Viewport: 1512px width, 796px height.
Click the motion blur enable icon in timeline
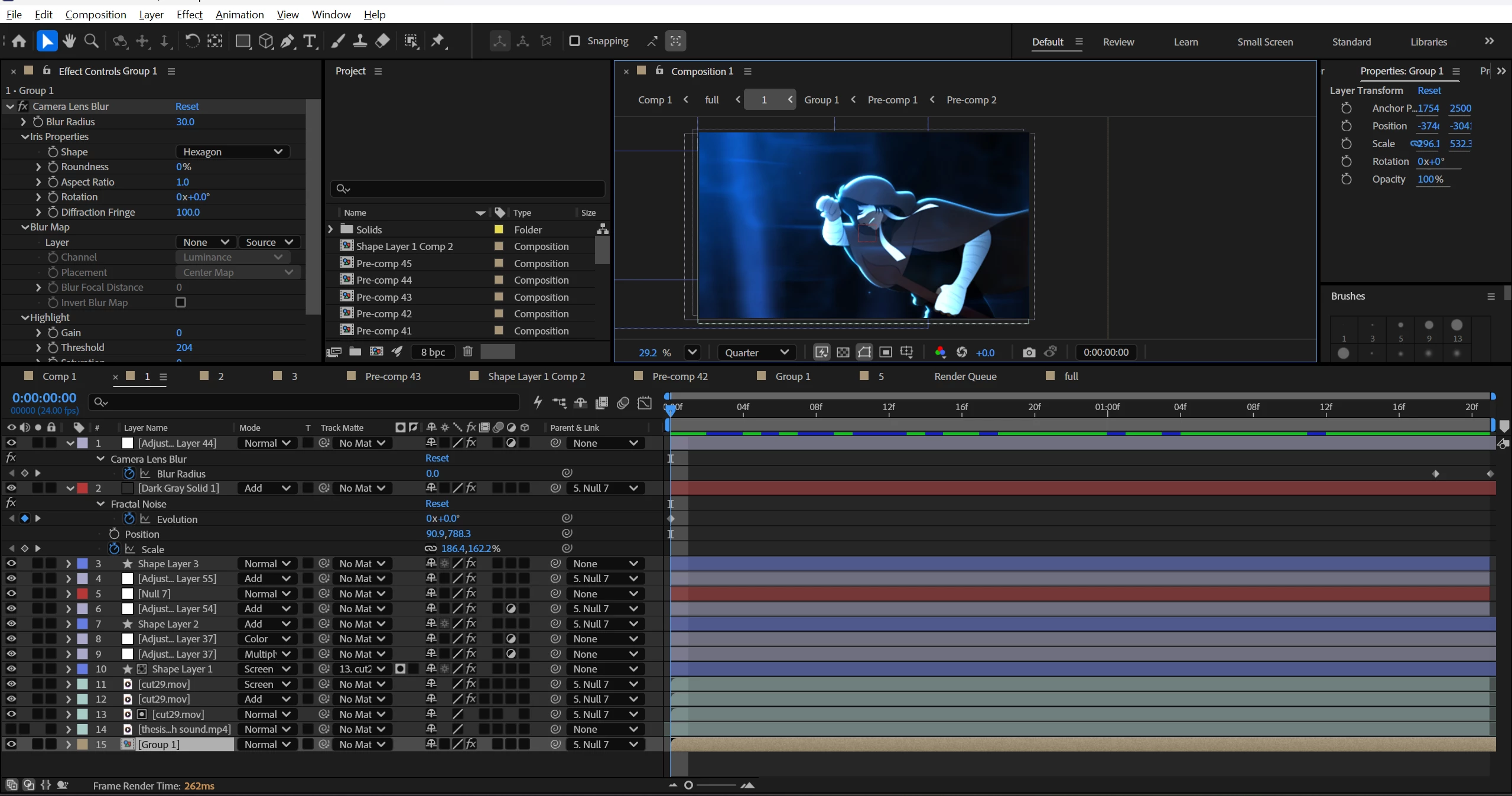coord(623,402)
